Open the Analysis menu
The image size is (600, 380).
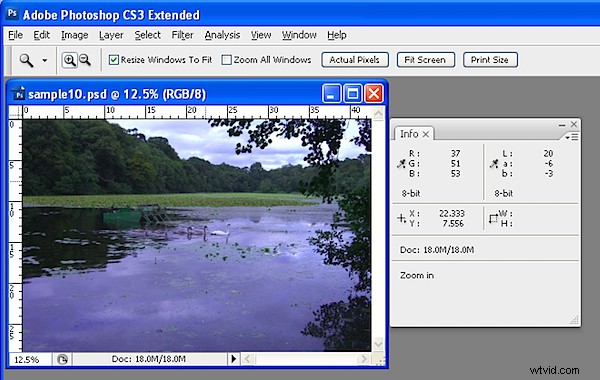click(222, 35)
